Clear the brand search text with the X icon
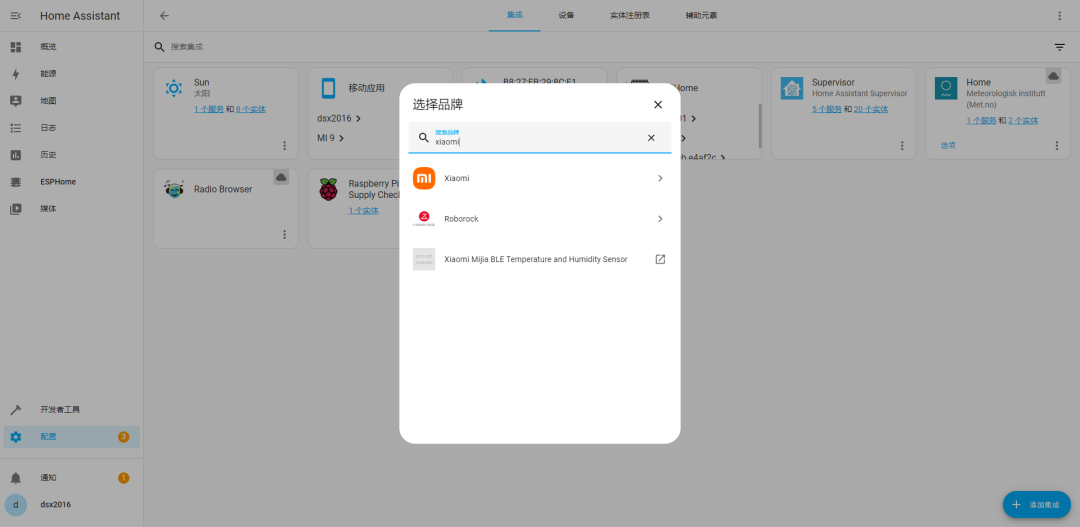 (x=651, y=138)
